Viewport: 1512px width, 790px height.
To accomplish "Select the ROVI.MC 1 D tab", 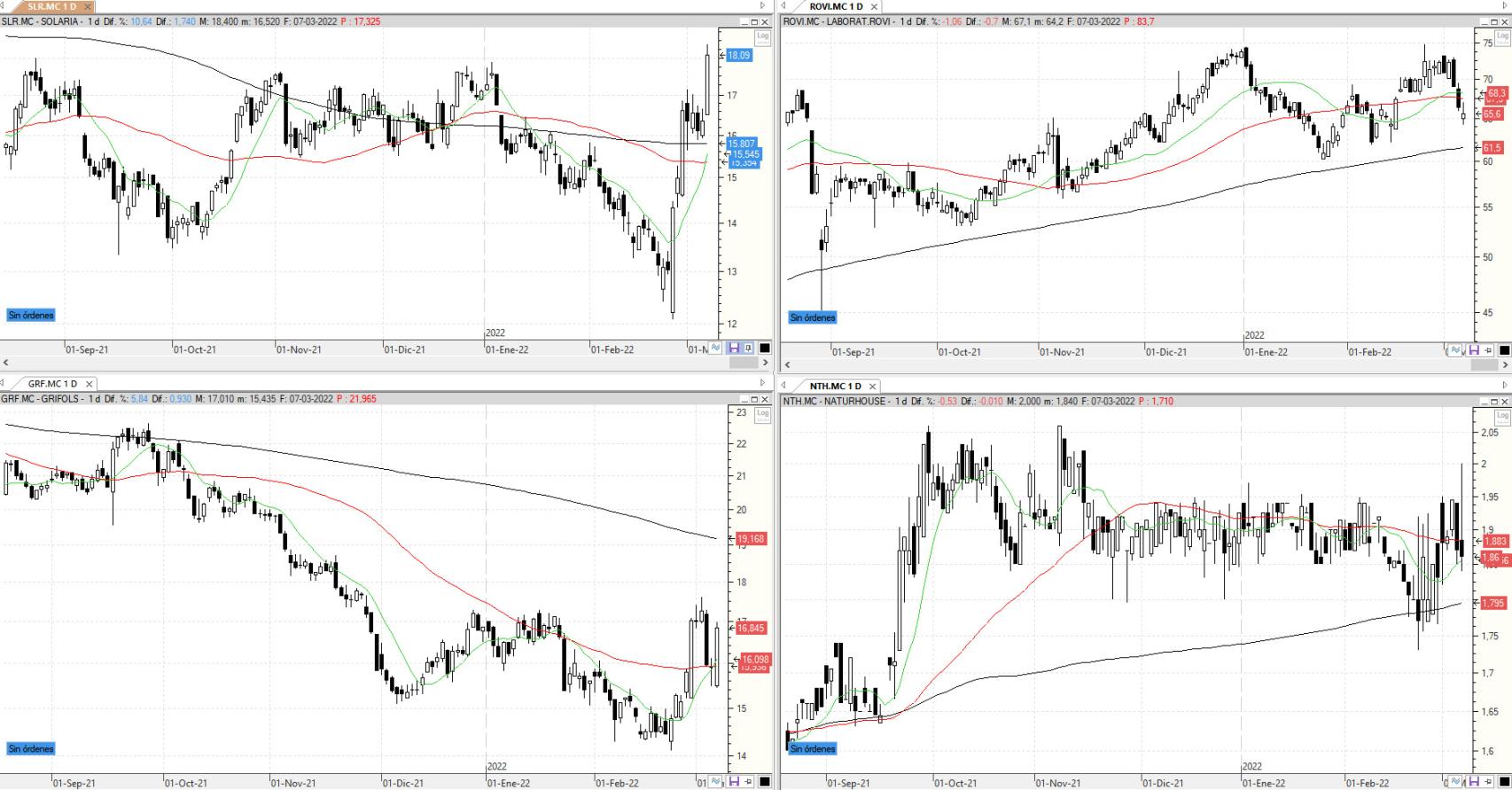I will coord(836,7).
